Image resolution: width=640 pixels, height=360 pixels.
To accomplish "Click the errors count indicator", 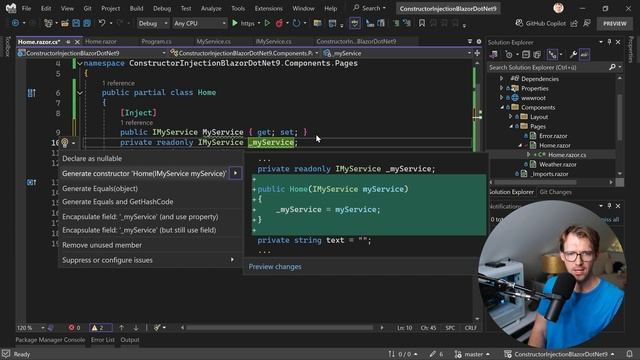I will click(x=74, y=327).
